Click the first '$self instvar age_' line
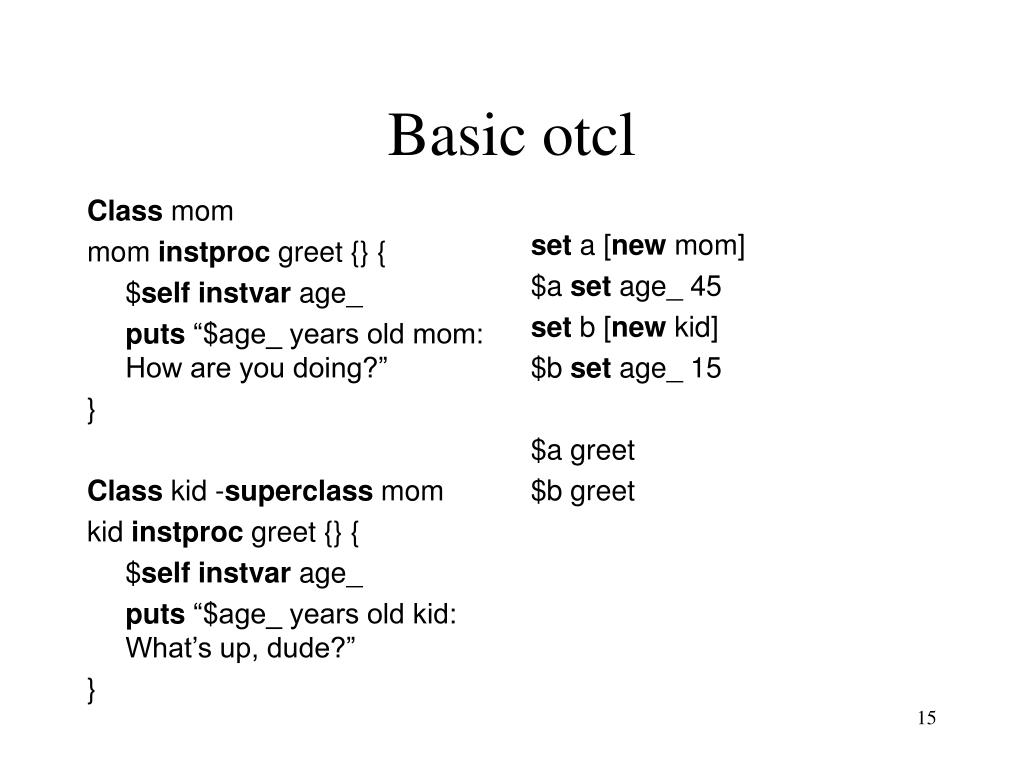 click(x=244, y=293)
